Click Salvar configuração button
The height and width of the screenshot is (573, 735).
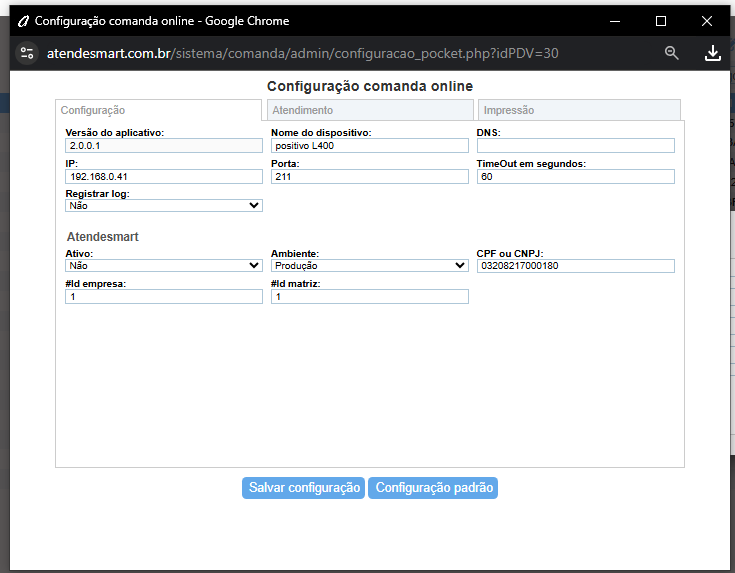click(304, 488)
